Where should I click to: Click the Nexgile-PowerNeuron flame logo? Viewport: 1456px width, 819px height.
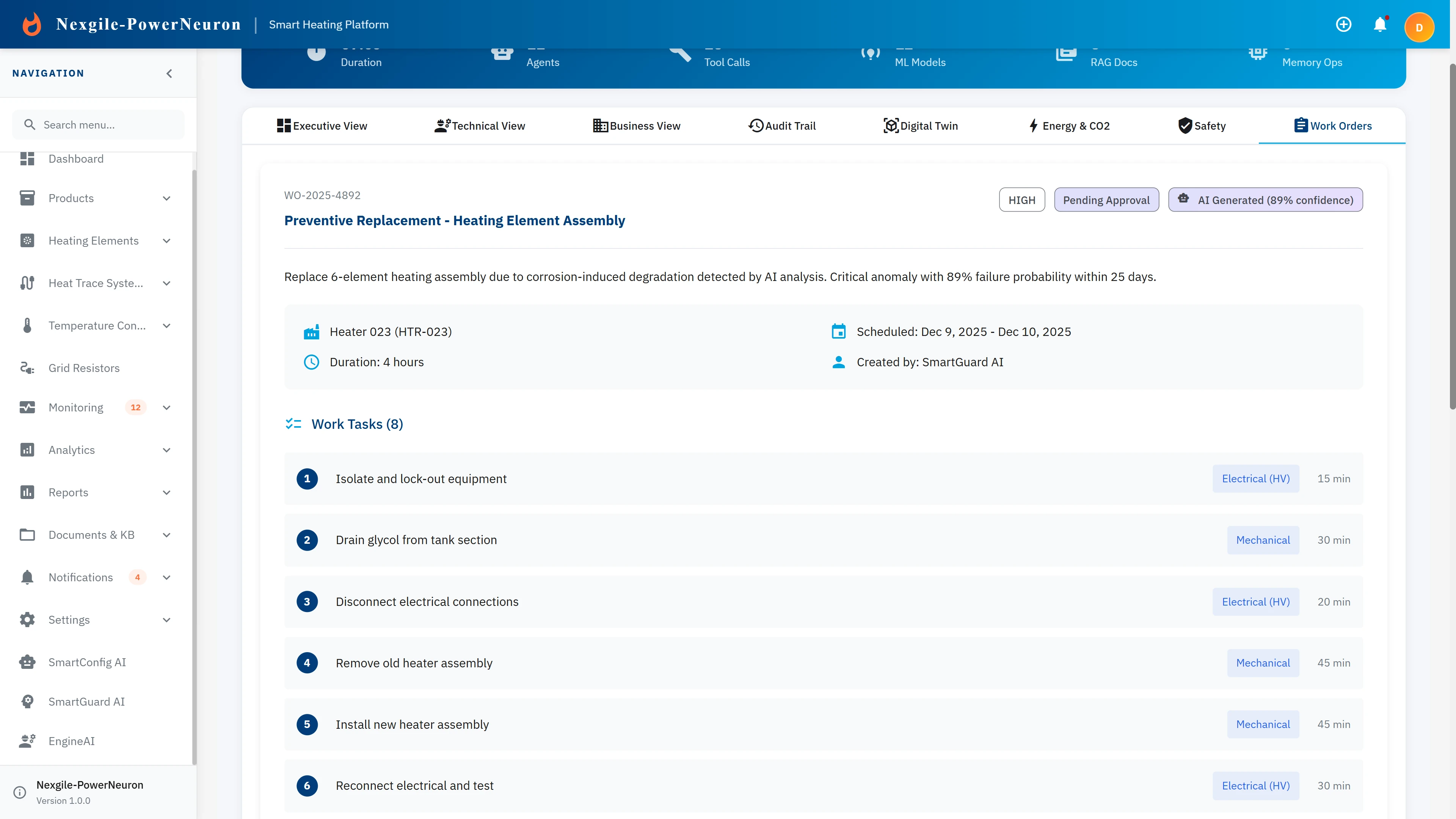point(31,24)
